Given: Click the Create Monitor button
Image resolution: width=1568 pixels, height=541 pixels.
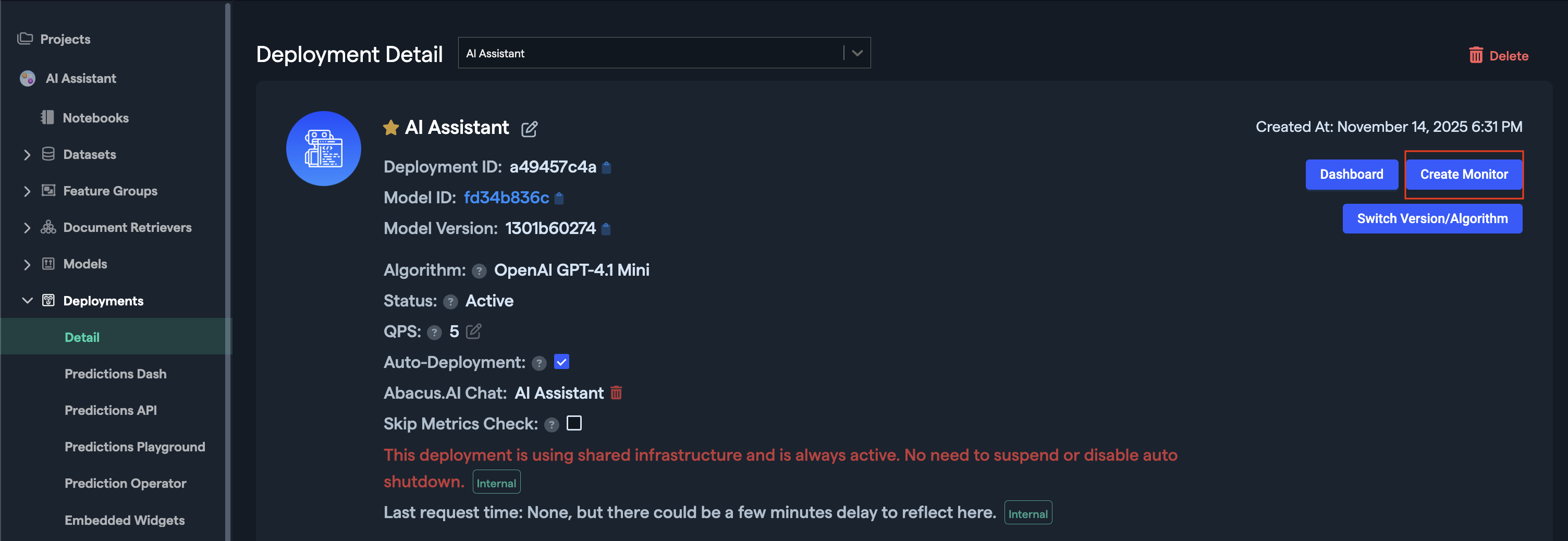Looking at the screenshot, I should [1463, 175].
